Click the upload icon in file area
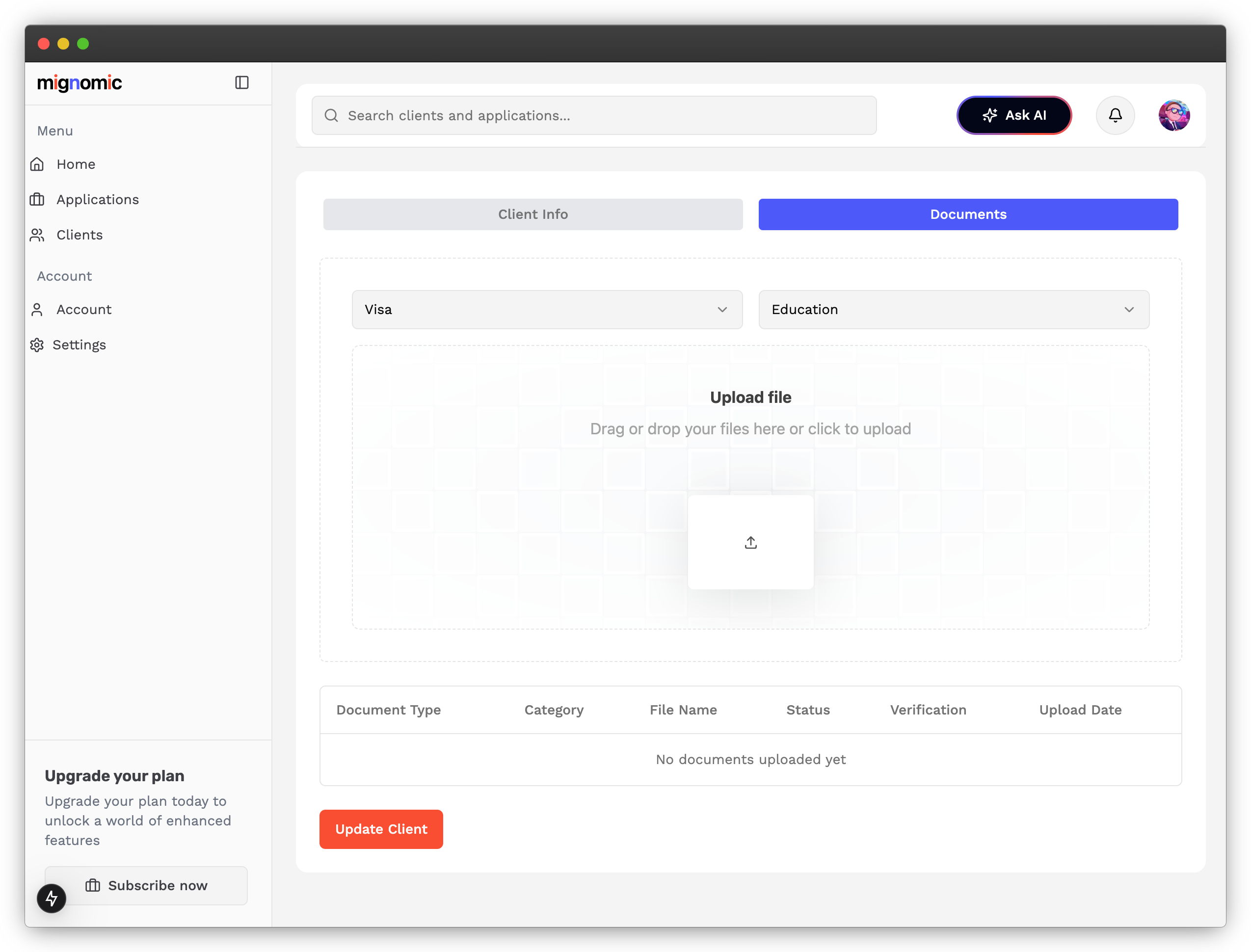 (751, 542)
